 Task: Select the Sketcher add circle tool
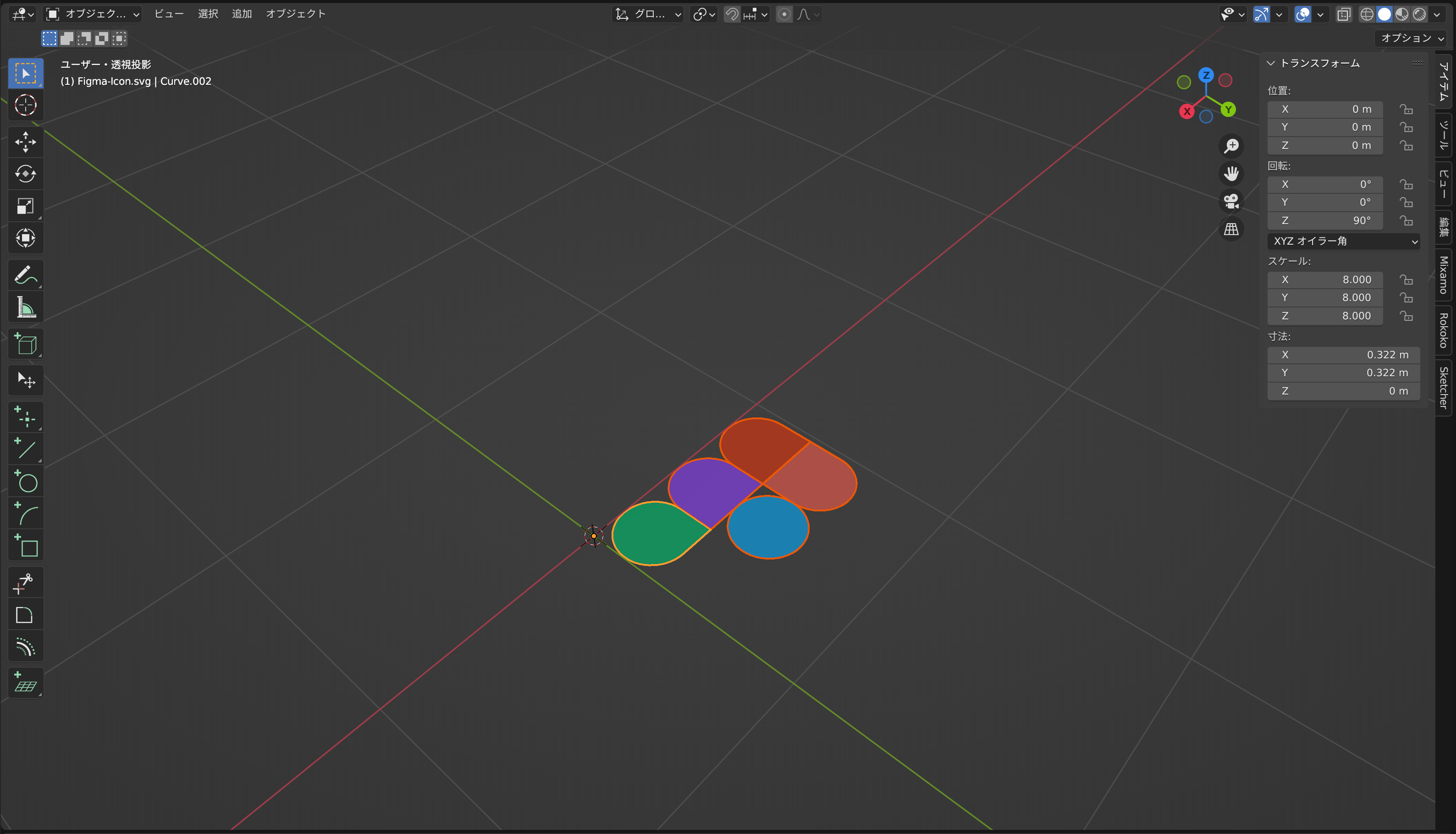25,481
